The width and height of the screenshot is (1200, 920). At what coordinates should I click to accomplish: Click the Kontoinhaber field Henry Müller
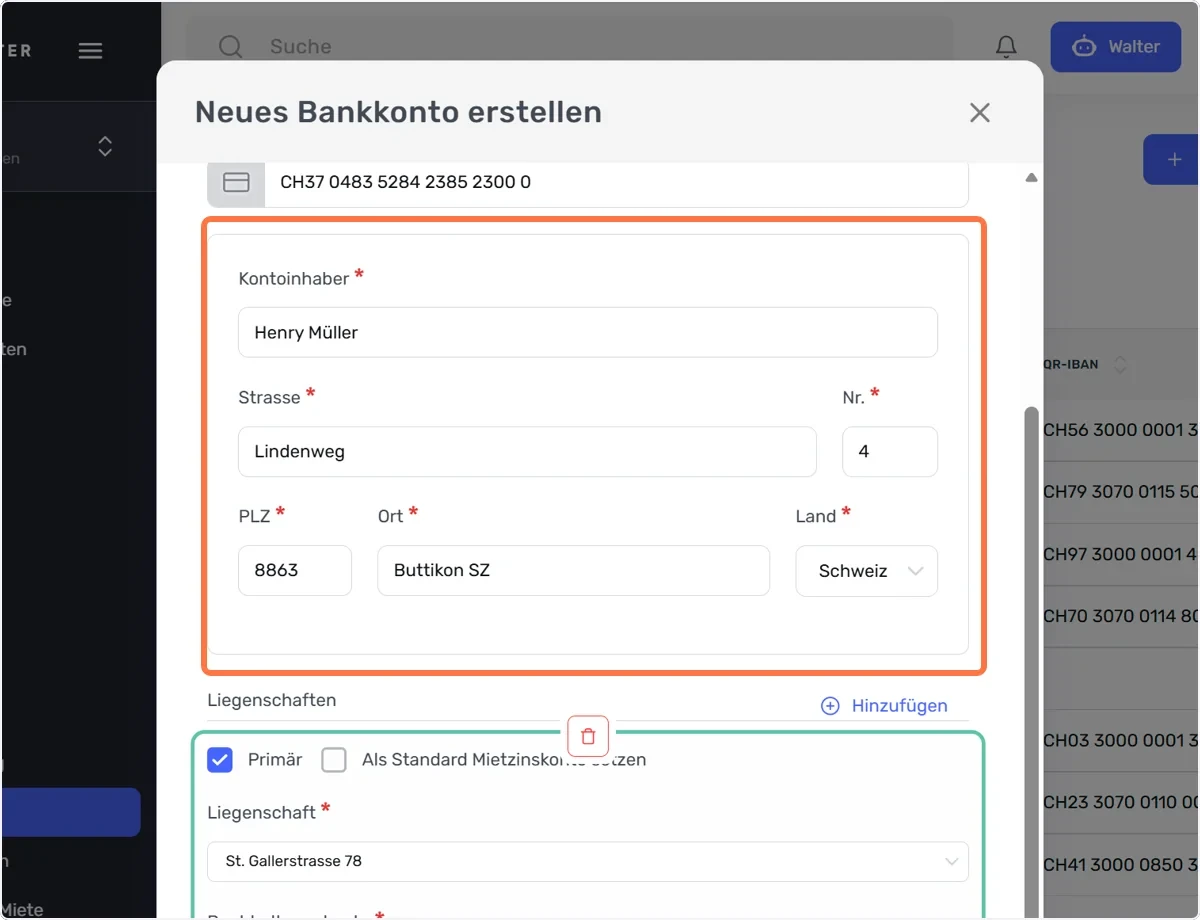coord(588,332)
